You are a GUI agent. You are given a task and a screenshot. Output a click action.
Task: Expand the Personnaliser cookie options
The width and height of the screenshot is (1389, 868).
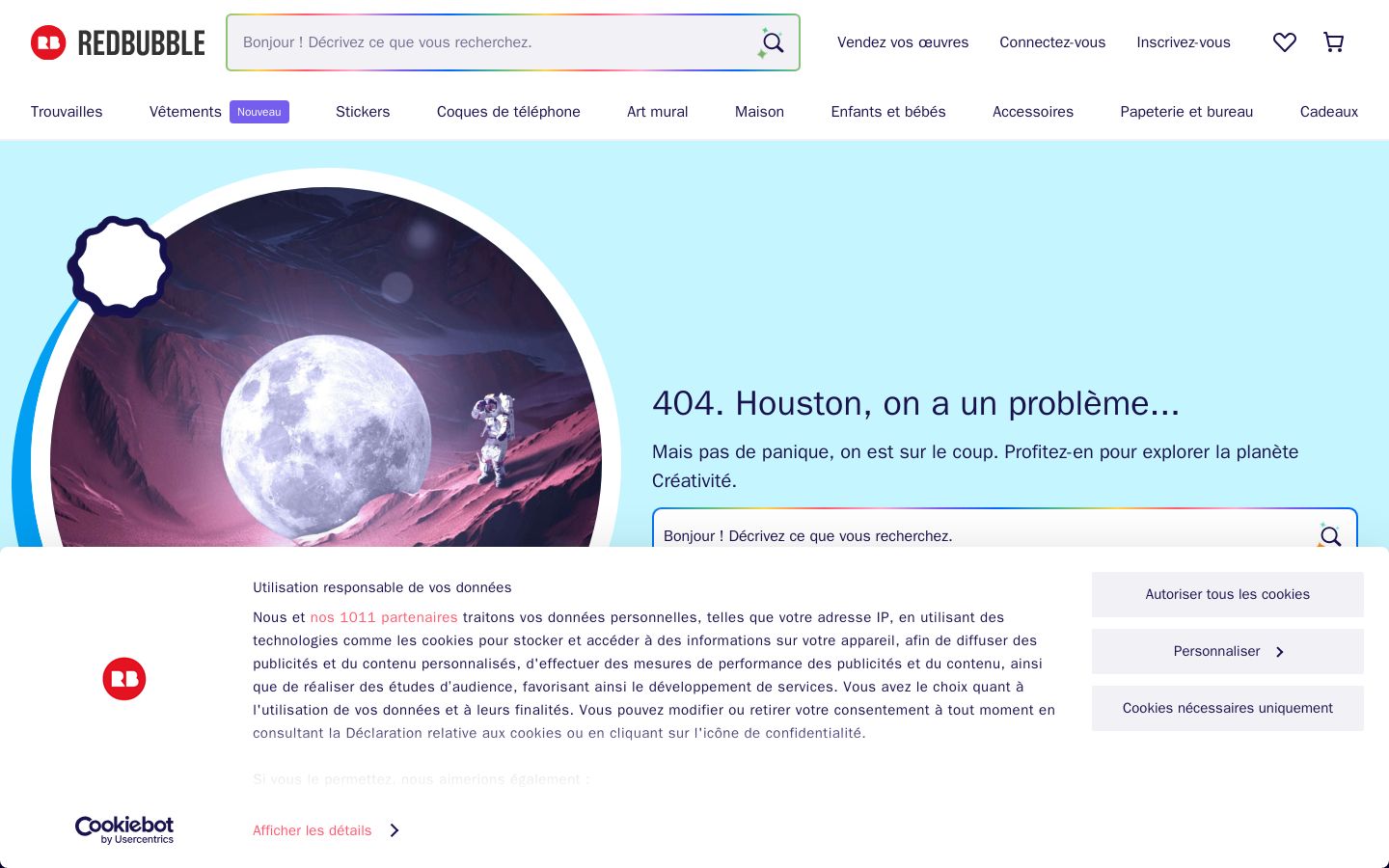coord(1228,651)
